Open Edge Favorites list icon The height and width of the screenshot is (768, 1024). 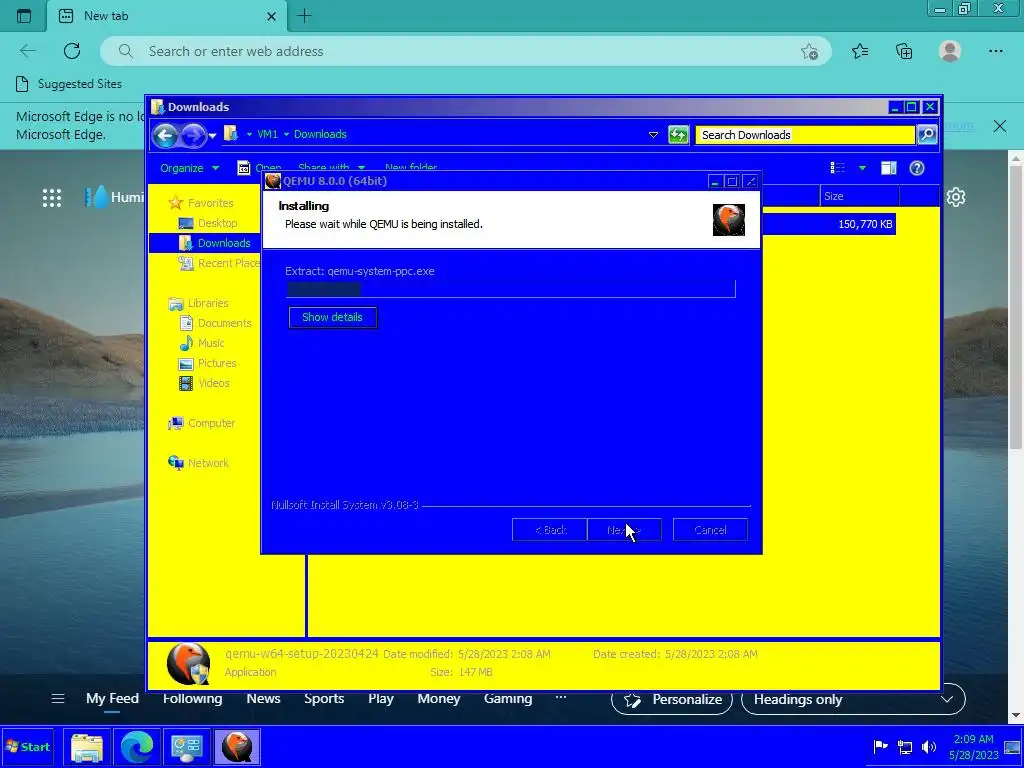[860, 51]
